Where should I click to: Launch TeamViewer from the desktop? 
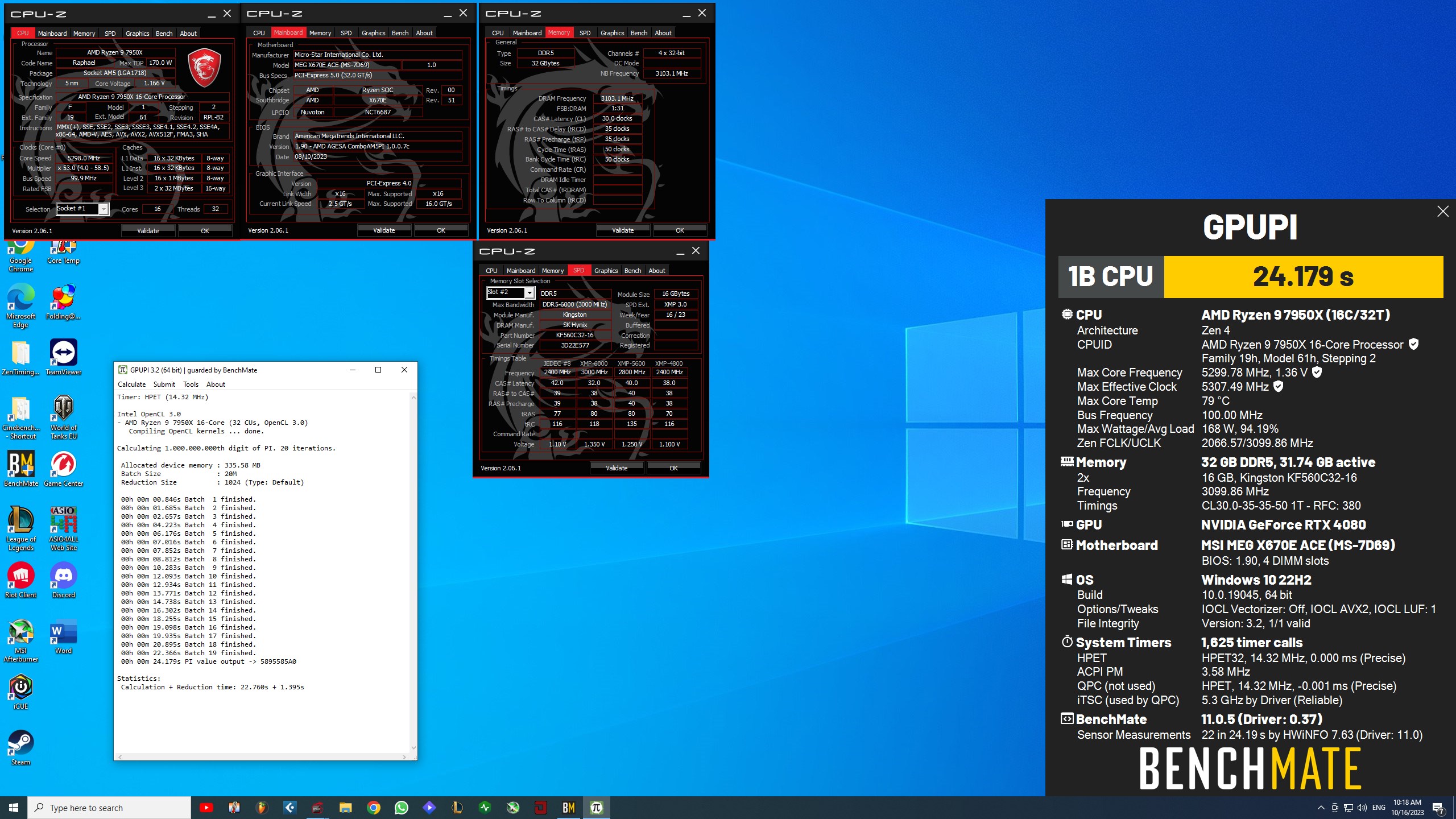coord(63,358)
